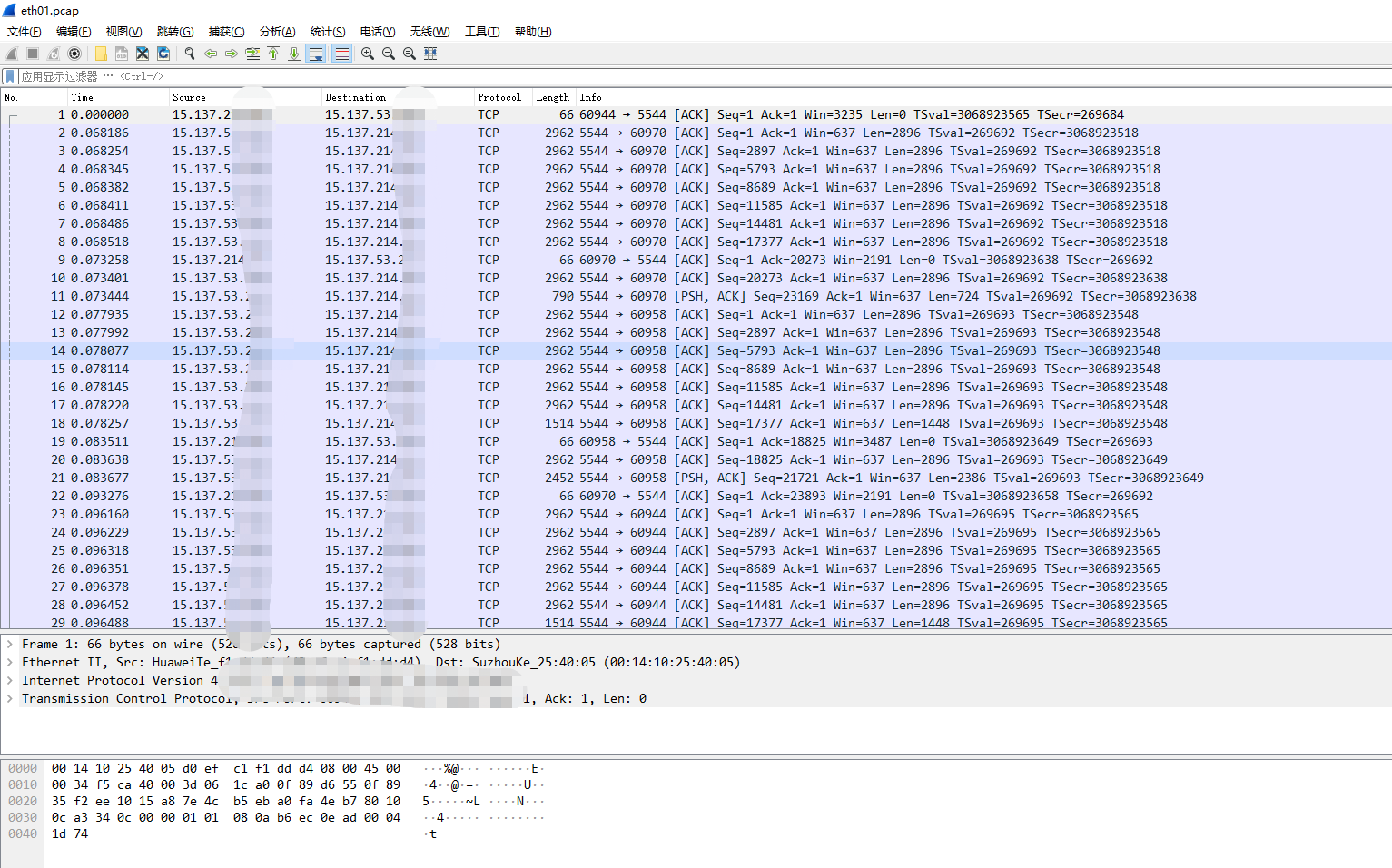Screen dimensions: 1392x868
Task: Click the open capture file folder icon
Action: coord(101,54)
